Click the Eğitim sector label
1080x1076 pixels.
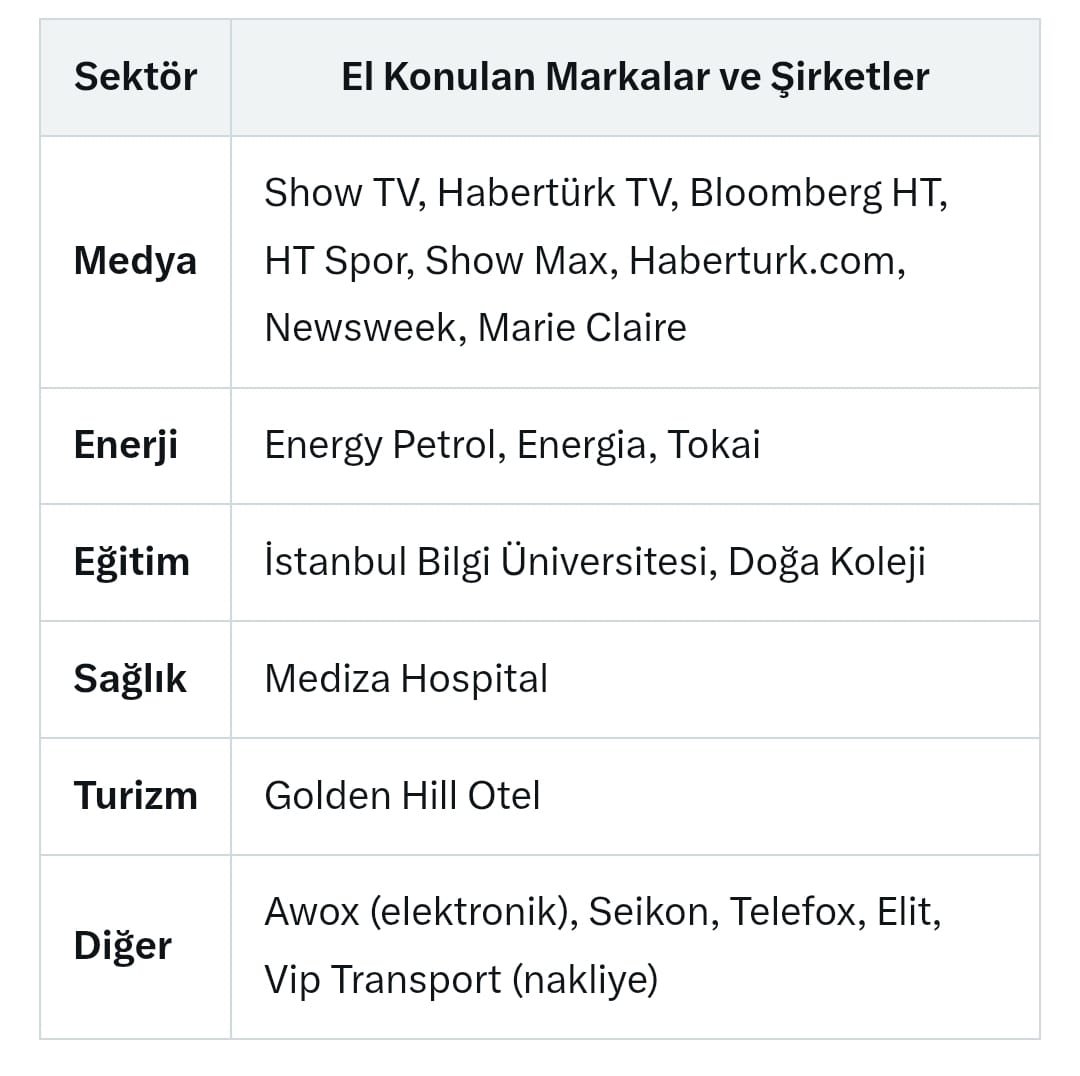131,562
